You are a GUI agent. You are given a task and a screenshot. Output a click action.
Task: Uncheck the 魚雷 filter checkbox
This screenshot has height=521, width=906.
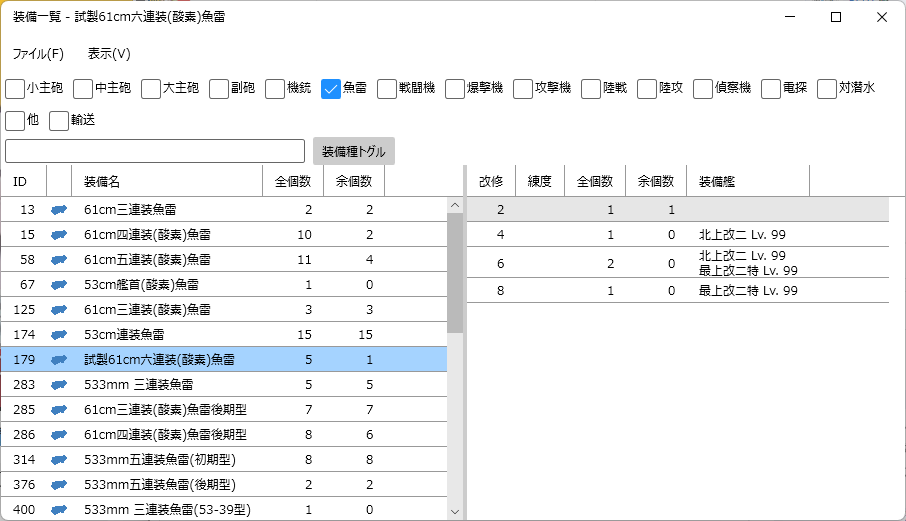331,88
